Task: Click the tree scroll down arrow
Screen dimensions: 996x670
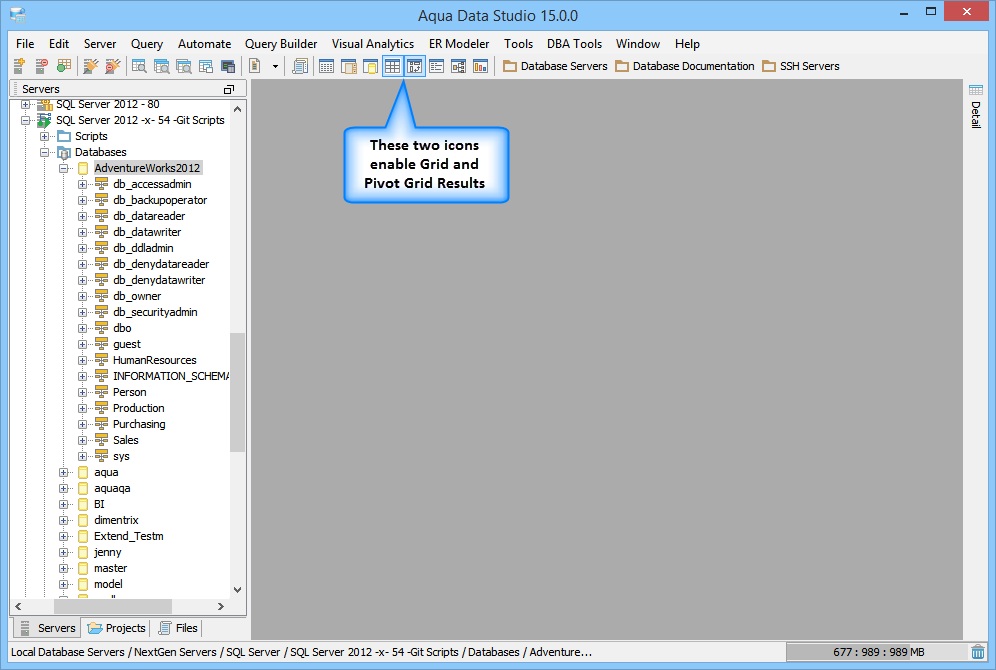Action: click(238, 589)
